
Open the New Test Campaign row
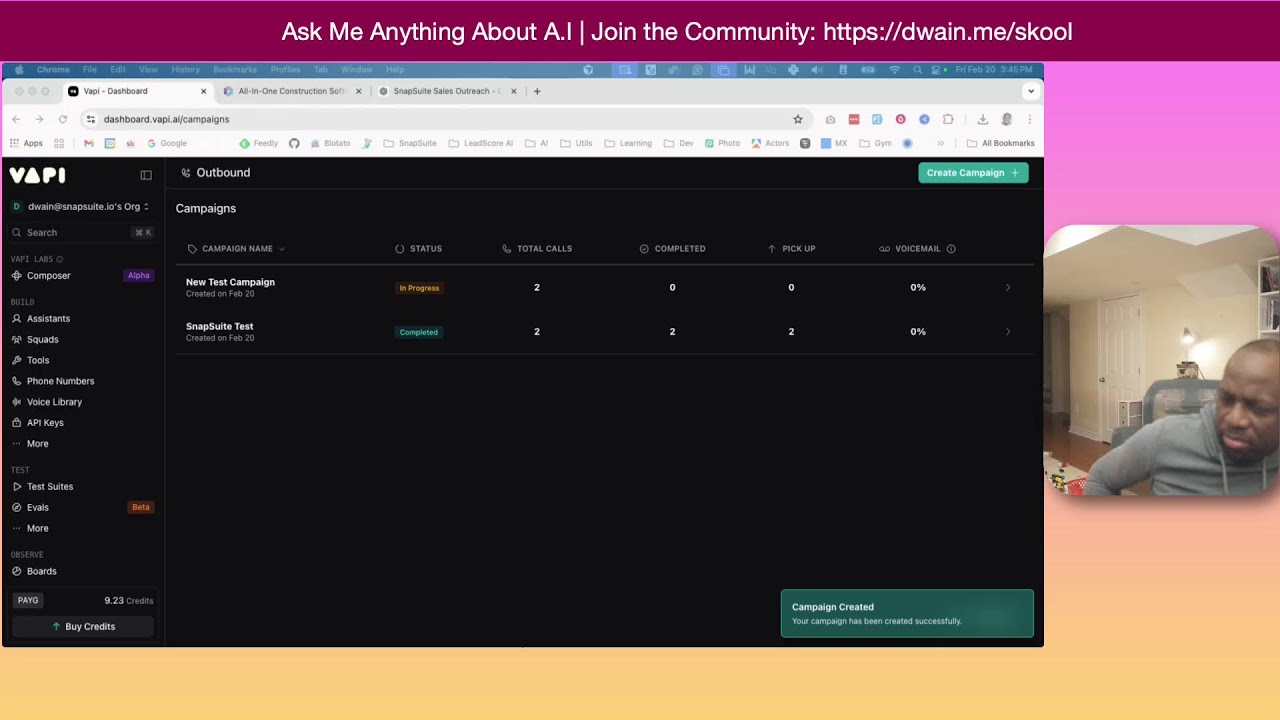click(604, 287)
